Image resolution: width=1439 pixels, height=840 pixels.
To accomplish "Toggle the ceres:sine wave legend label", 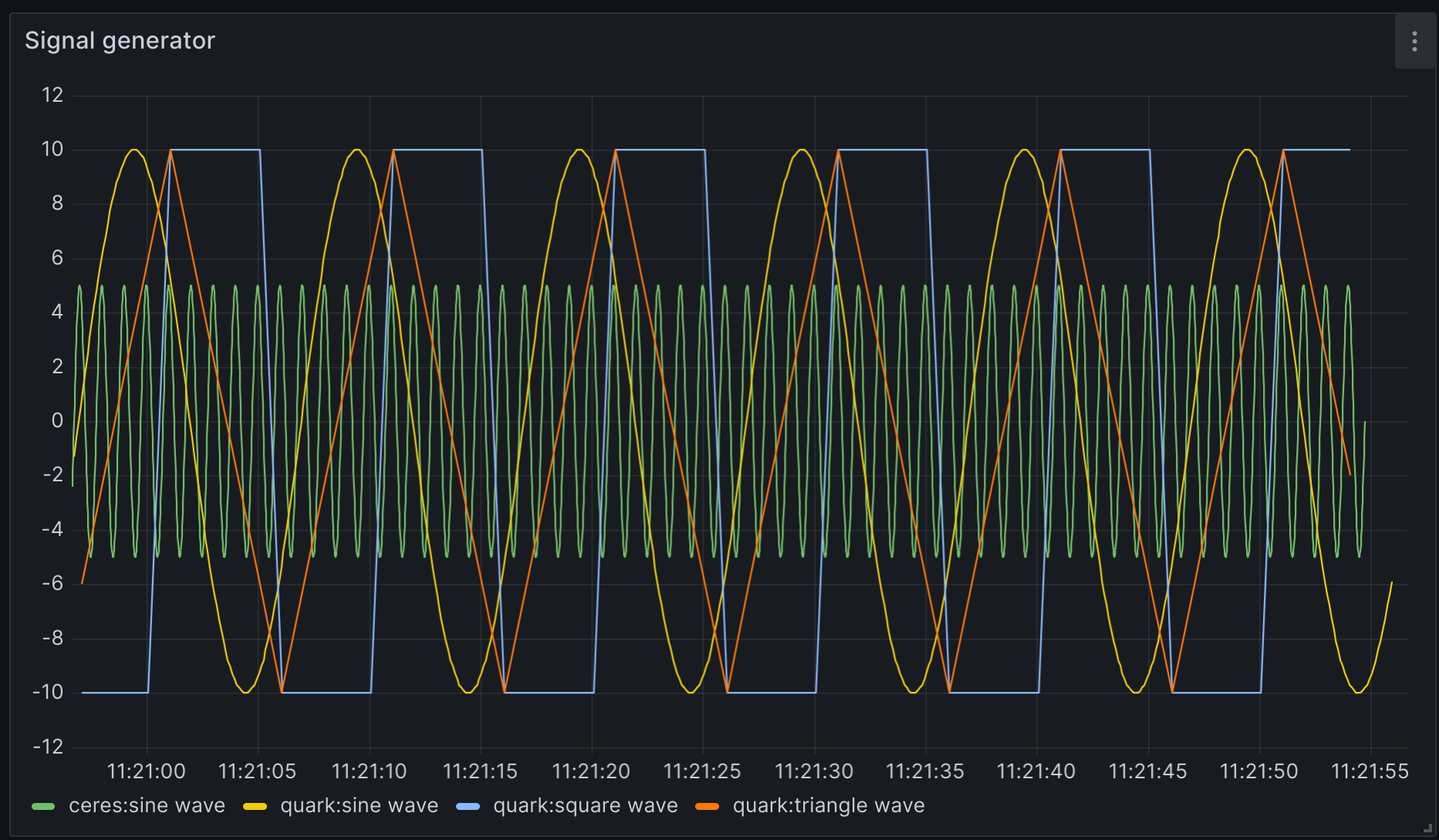I will pos(147,806).
